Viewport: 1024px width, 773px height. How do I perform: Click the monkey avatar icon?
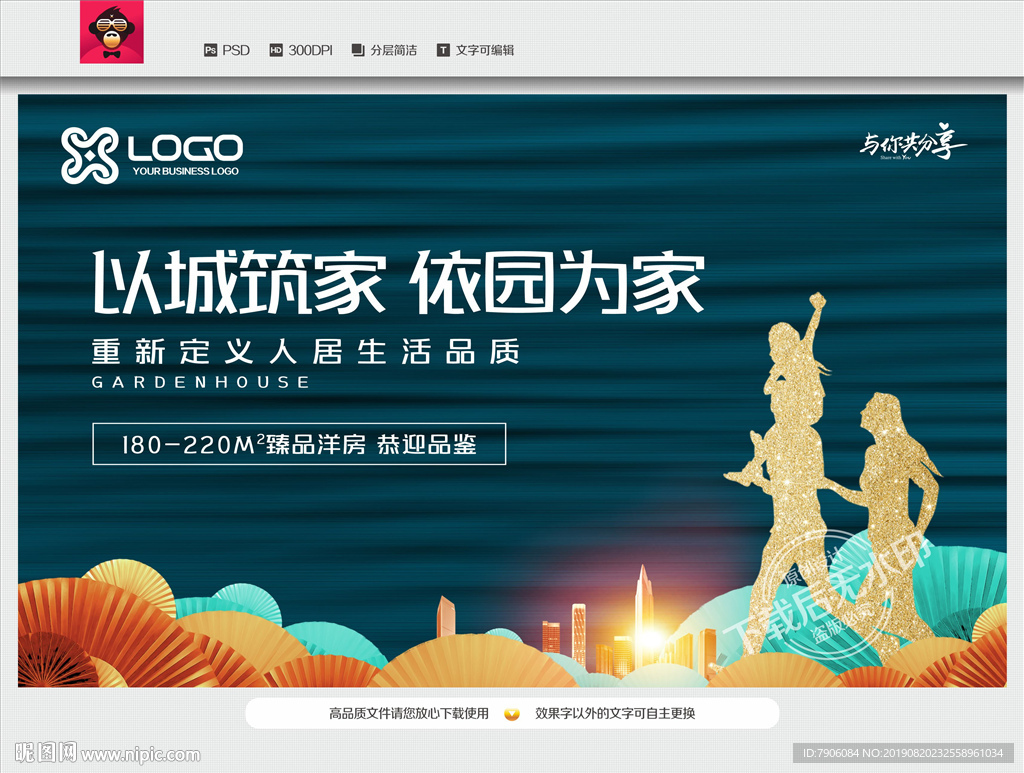(x=112, y=32)
